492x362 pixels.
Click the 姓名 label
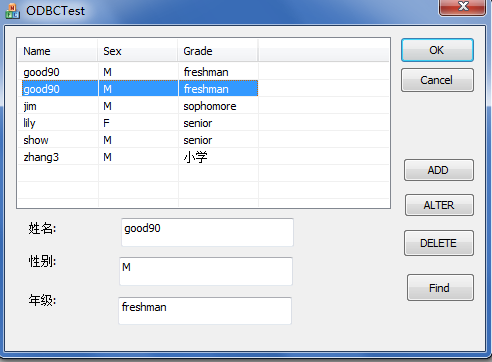tap(42, 229)
